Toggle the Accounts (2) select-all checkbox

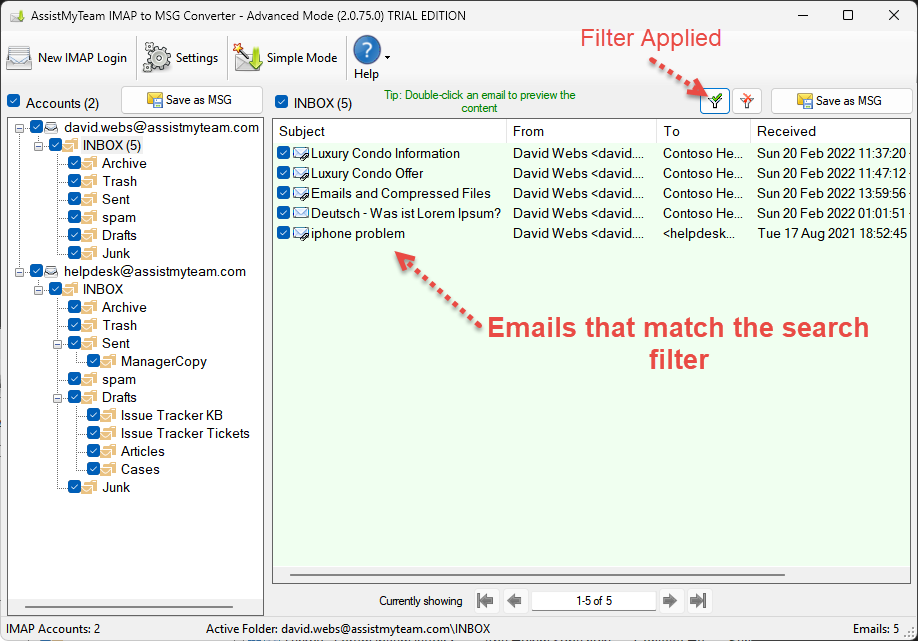(14, 102)
